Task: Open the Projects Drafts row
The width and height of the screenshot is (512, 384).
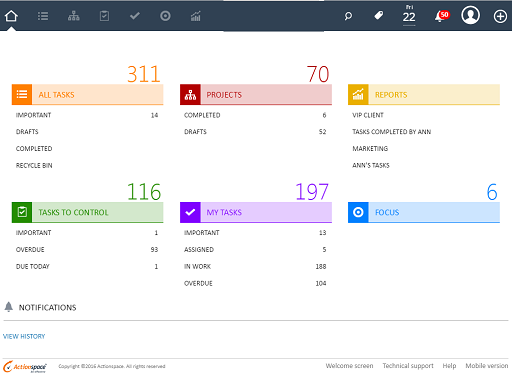Action: point(256,132)
